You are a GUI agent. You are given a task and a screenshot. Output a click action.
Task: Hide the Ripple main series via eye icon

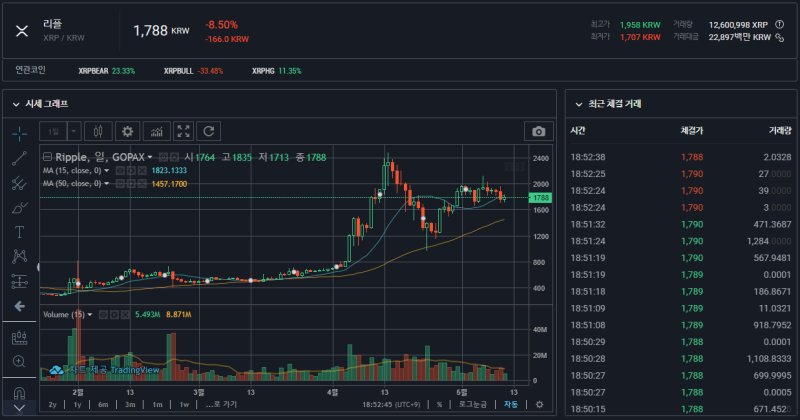pyautogui.click(x=163, y=157)
